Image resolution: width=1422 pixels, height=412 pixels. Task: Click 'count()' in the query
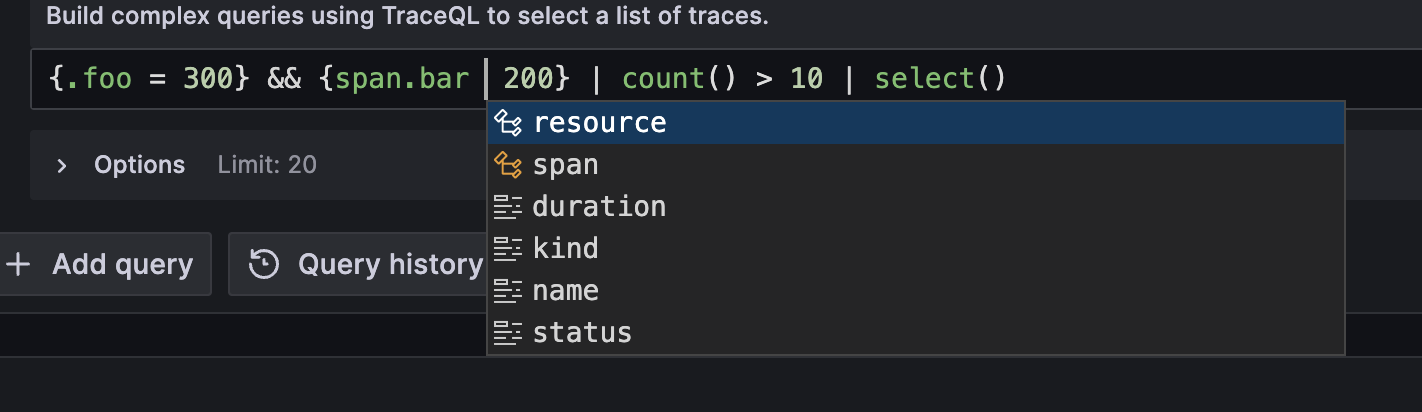tap(679, 78)
